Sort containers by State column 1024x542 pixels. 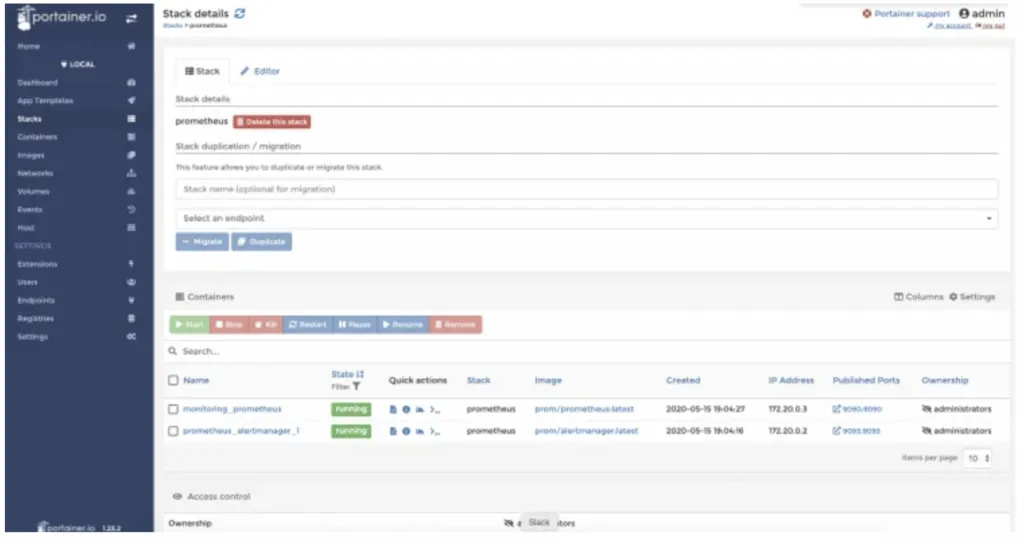[347, 375]
